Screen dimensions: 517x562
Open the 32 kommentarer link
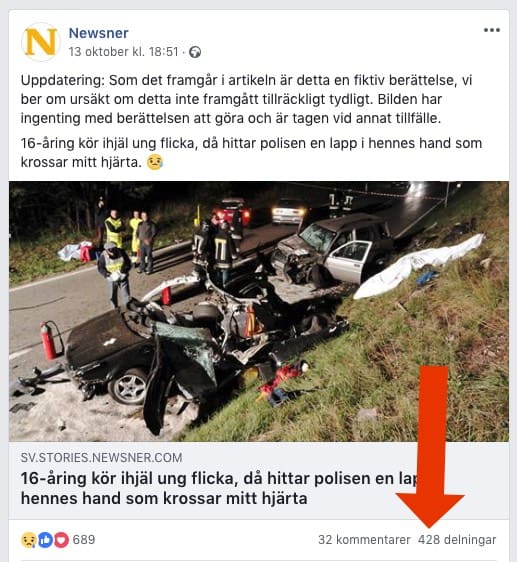pyautogui.click(x=364, y=540)
